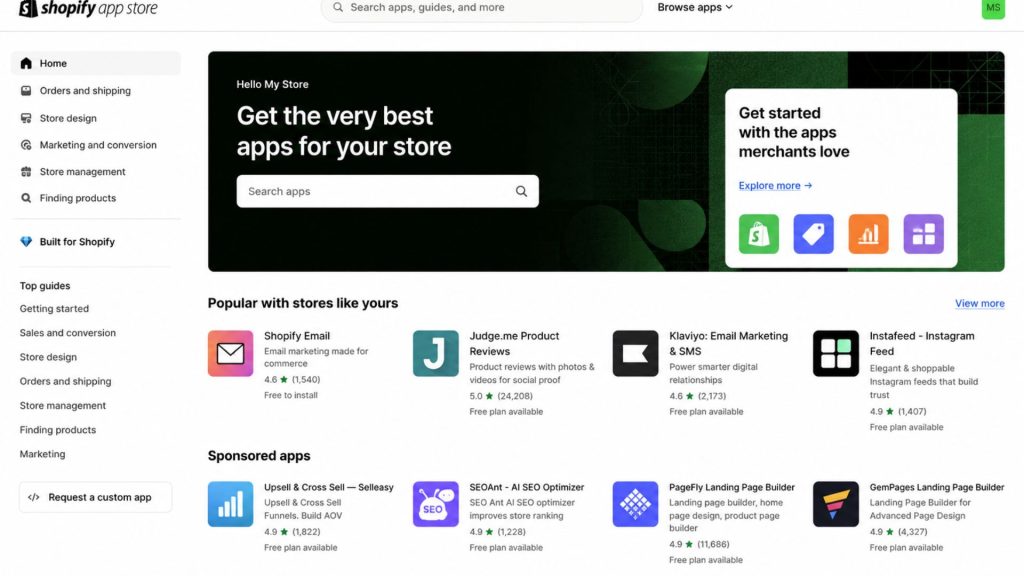1024x576 pixels.
Task: Click the Request a custom app button
Action: click(95, 497)
